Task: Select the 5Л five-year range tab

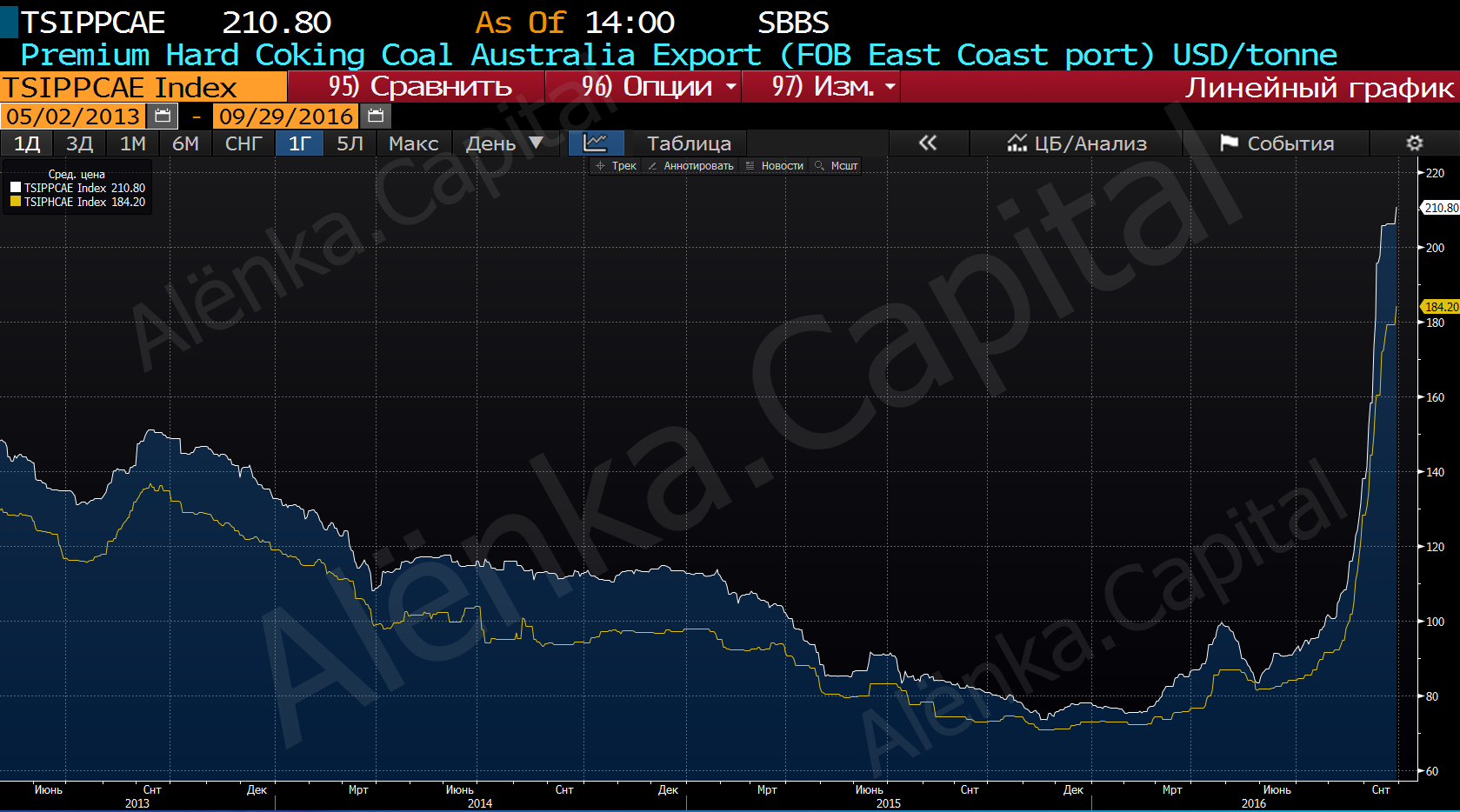Action: tap(350, 143)
